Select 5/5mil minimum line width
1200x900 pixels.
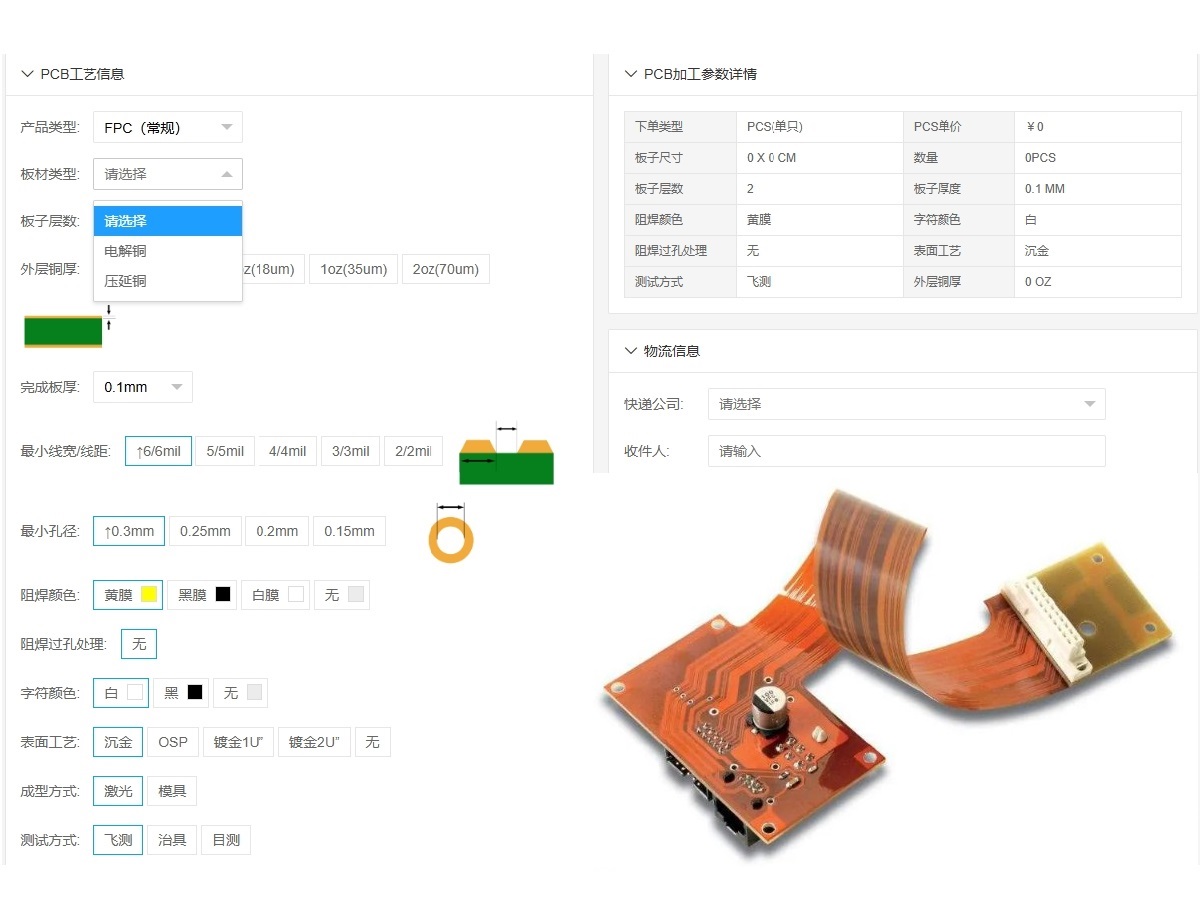point(225,451)
